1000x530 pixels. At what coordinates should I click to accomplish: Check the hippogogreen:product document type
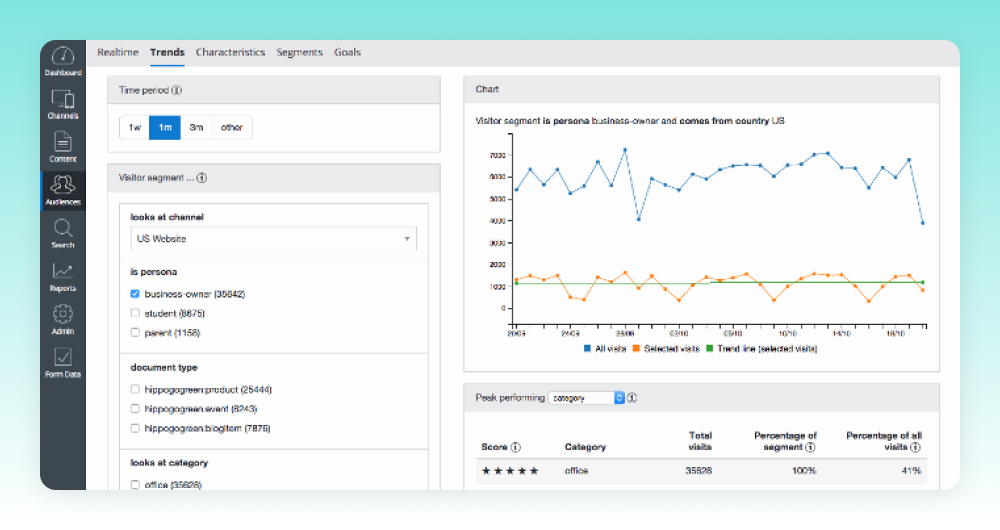135,389
